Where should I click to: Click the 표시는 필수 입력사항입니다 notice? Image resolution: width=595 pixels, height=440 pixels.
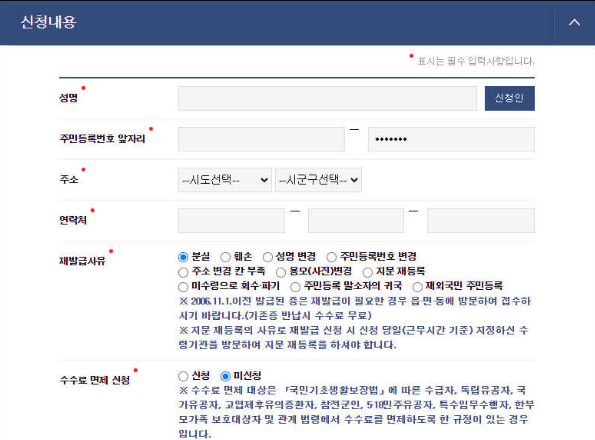click(x=476, y=61)
